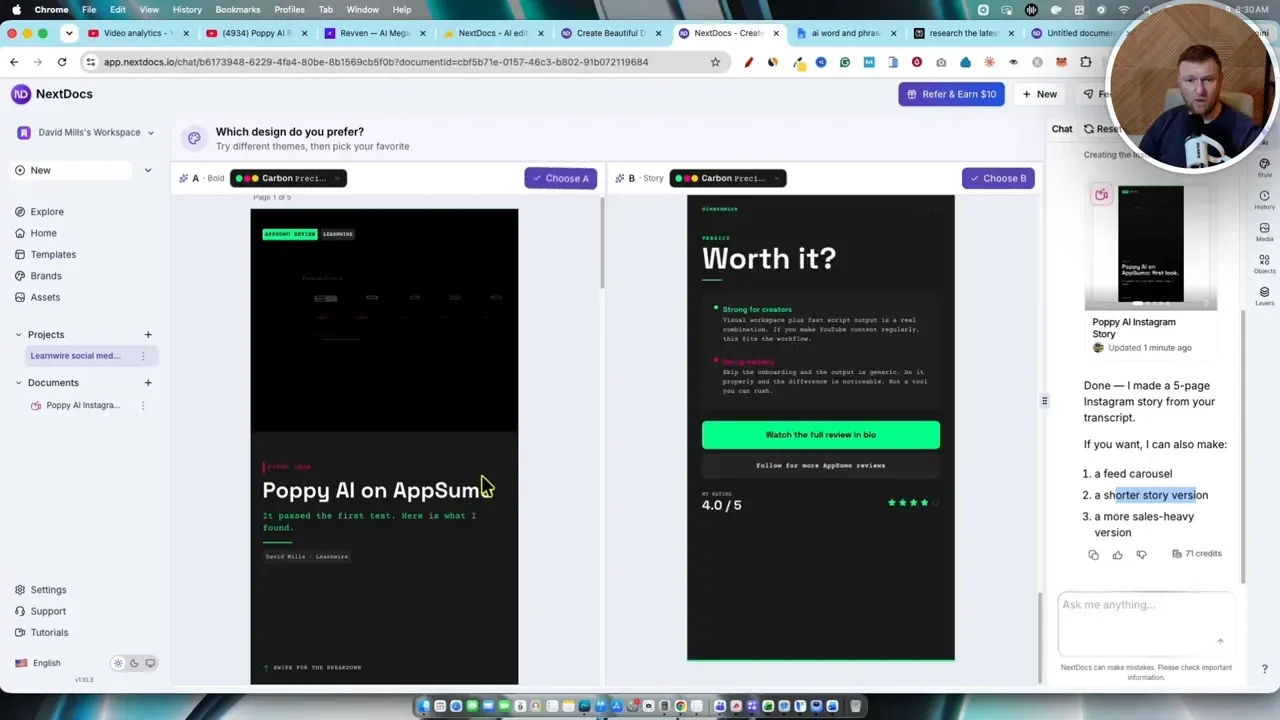This screenshot has height=720, width=1280.
Task: Click the New button in top bar
Action: click(1040, 94)
